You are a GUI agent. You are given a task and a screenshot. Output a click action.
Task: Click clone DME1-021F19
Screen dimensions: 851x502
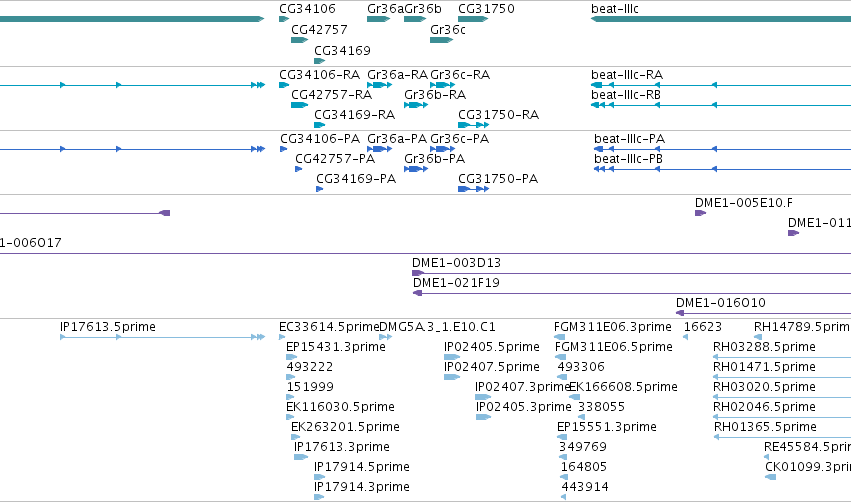click(456, 282)
